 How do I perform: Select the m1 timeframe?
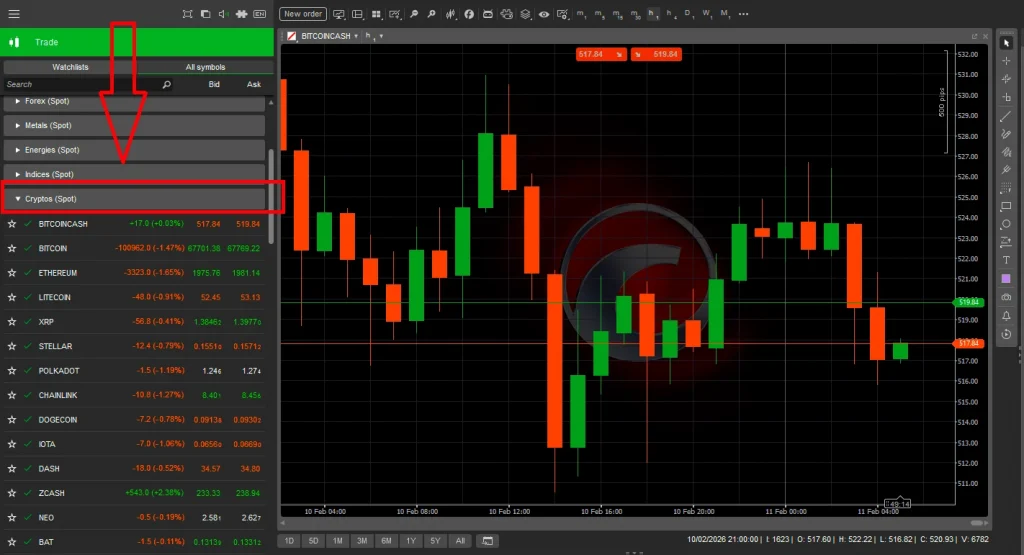click(581, 14)
